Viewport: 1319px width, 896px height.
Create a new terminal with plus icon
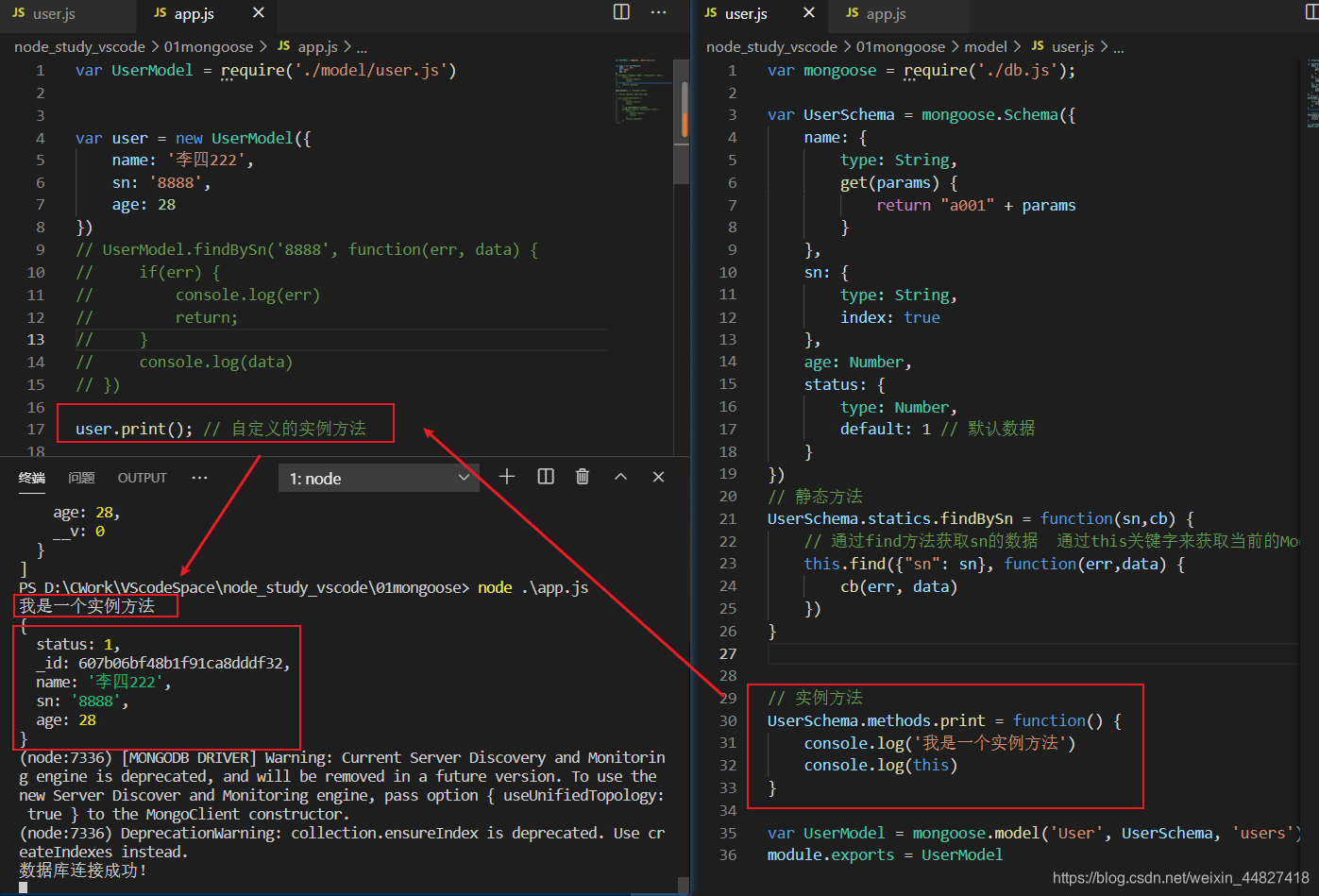click(x=507, y=477)
